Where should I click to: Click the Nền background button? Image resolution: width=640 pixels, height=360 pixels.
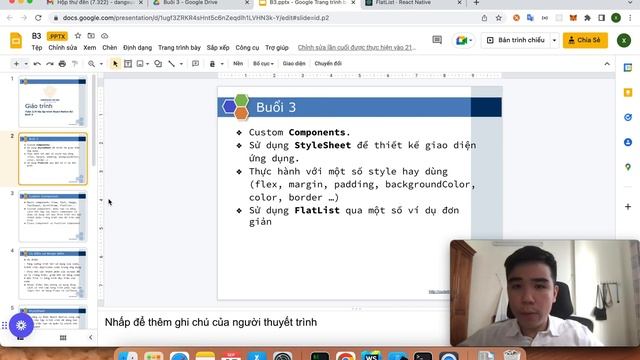click(238, 64)
